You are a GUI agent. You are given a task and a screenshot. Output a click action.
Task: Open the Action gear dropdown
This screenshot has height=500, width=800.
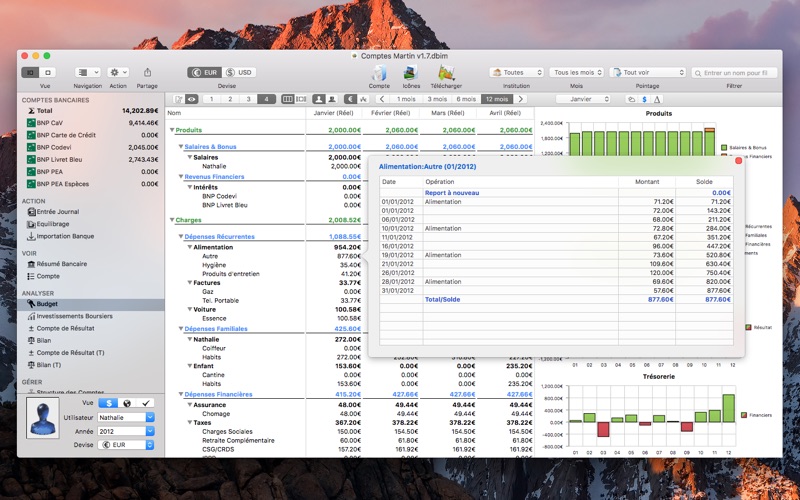118,72
